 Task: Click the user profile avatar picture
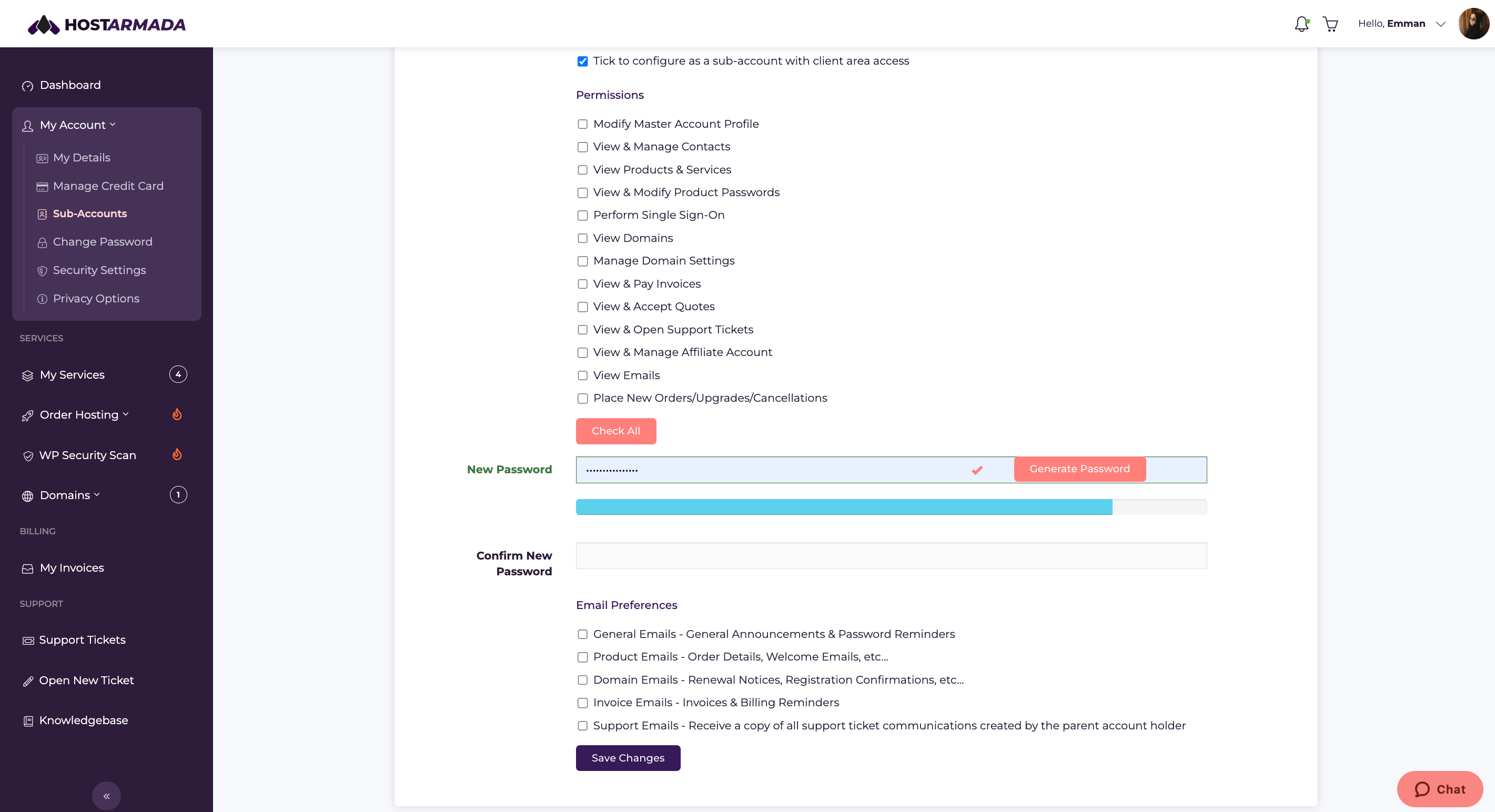1473,24
